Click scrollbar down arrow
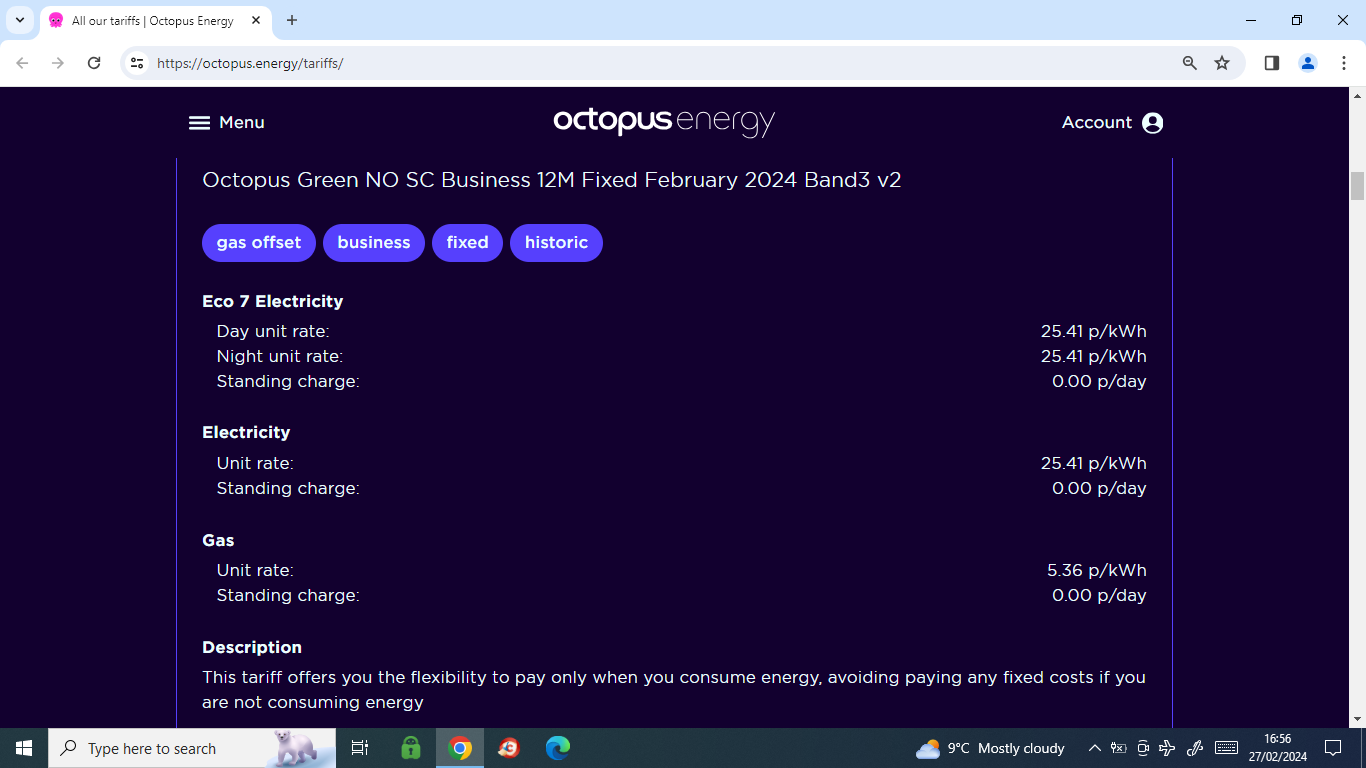The height and width of the screenshot is (768, 1366). coord(1357,719)
